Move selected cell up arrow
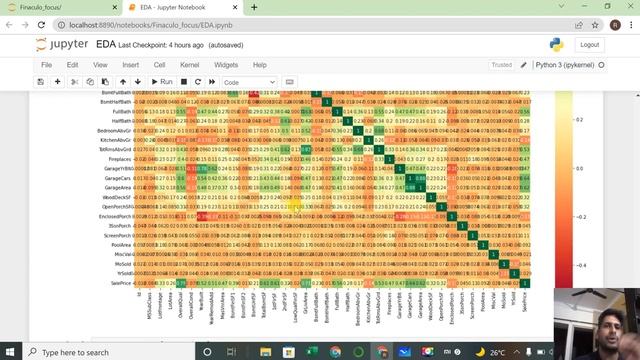This screenshot has width=640, height=360. 123,82
